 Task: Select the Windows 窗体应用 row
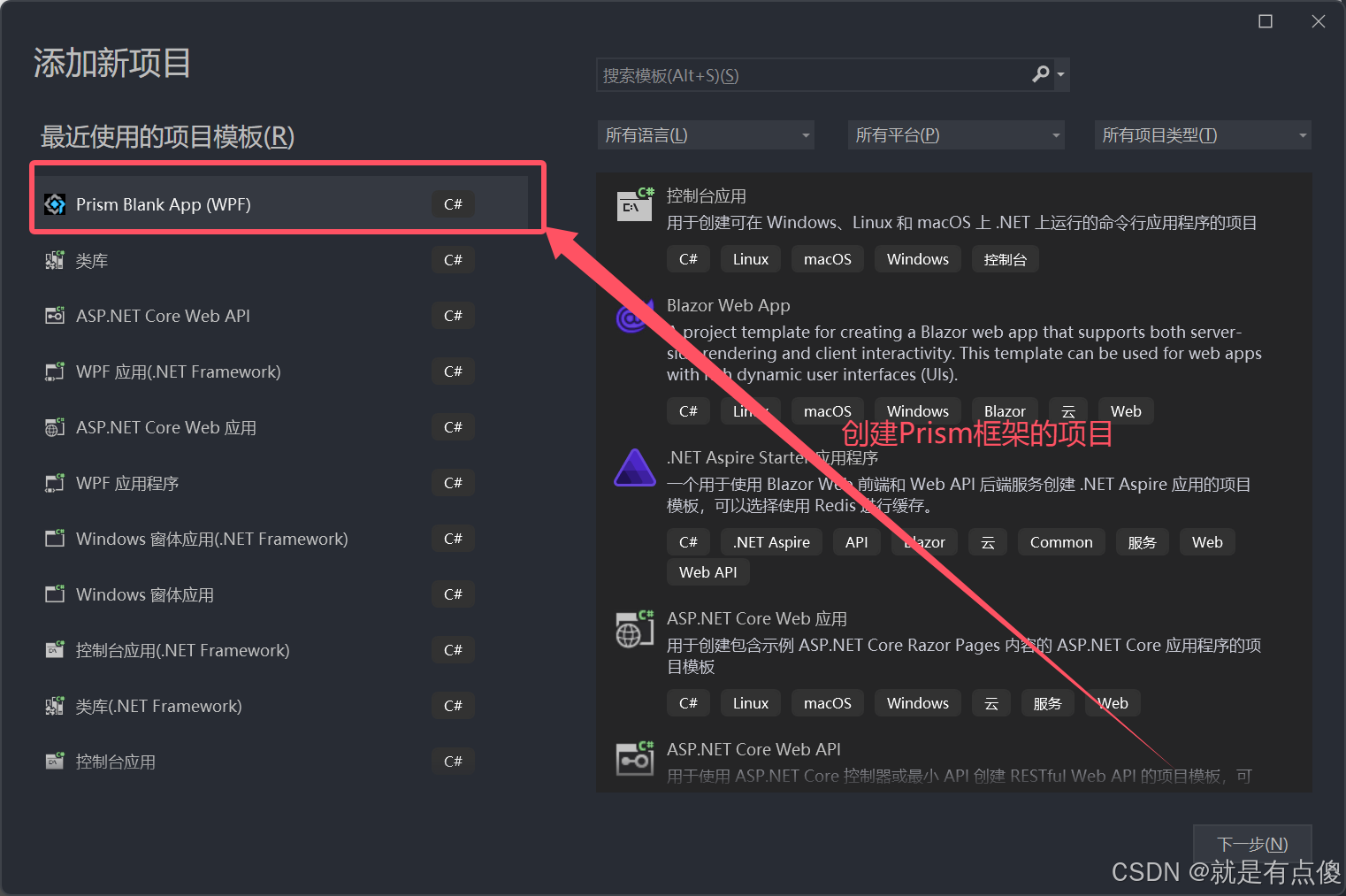pos(282,594)
